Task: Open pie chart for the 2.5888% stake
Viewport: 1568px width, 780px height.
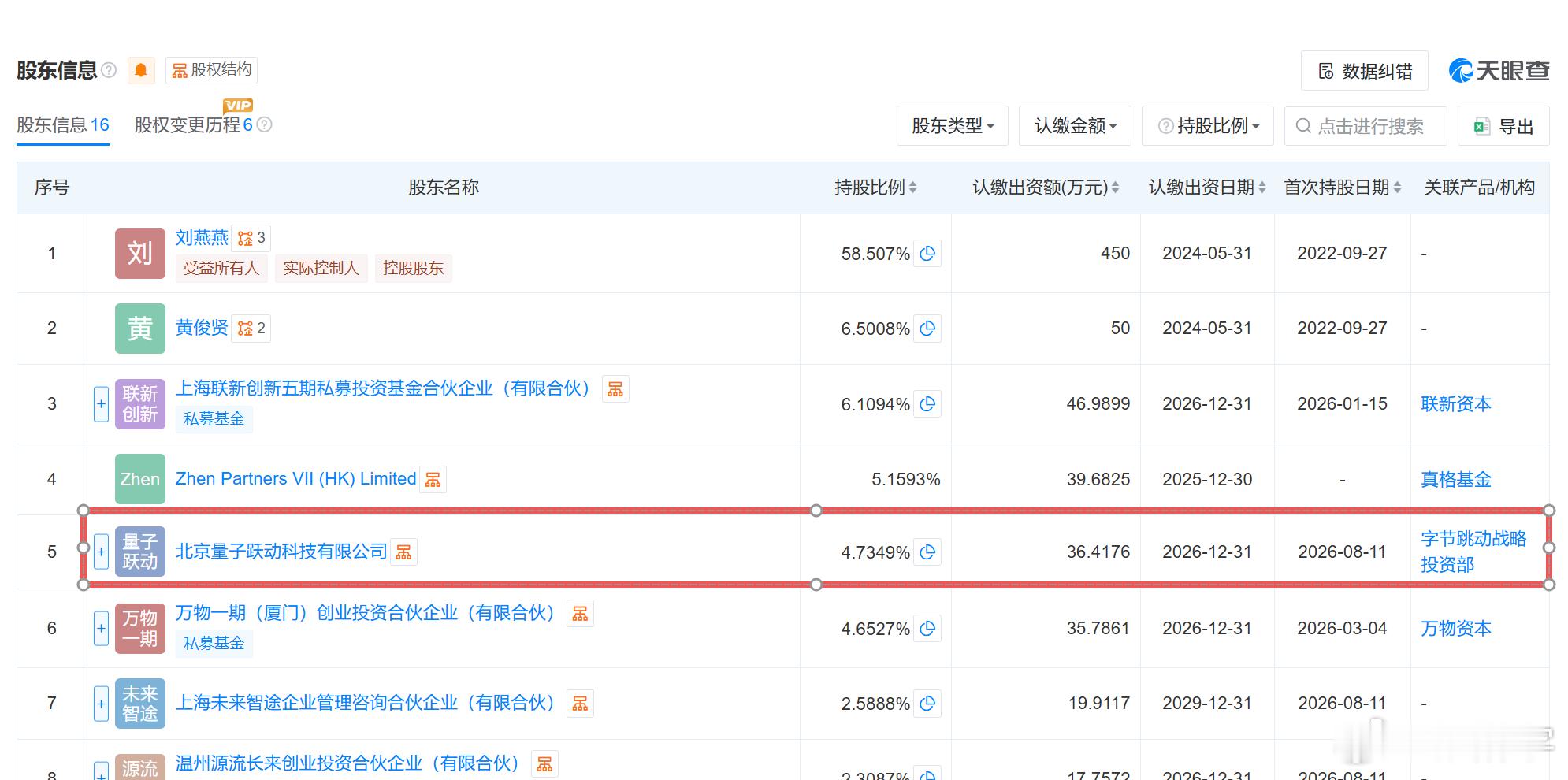Action: pos(927,704)
